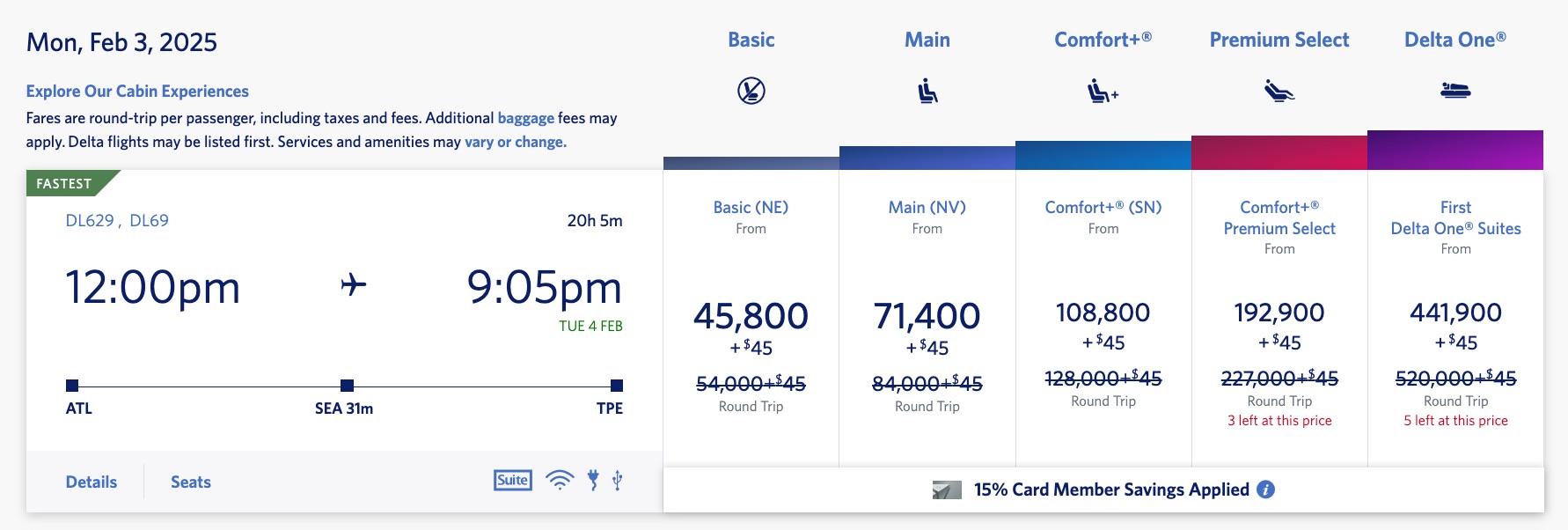Click the SEA 31m layover label

[x=344, y=409]
